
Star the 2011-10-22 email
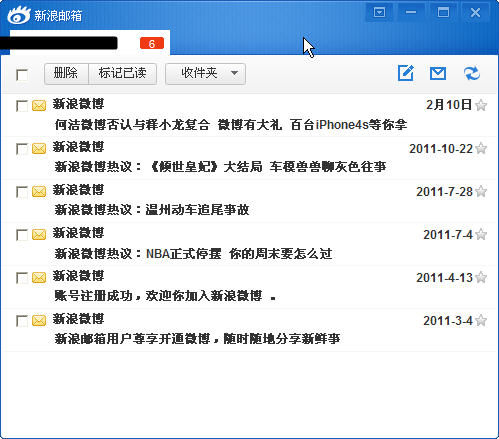[481, 148]
